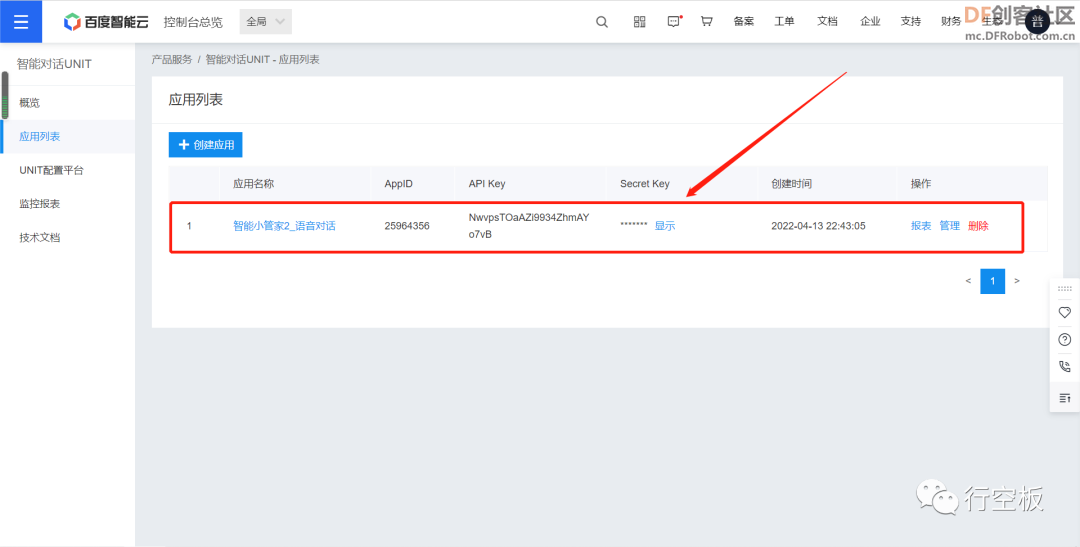This screenshot has height=547, width=1080.
Task: Open the QR code grid icon
Action: tap(639, 21)
